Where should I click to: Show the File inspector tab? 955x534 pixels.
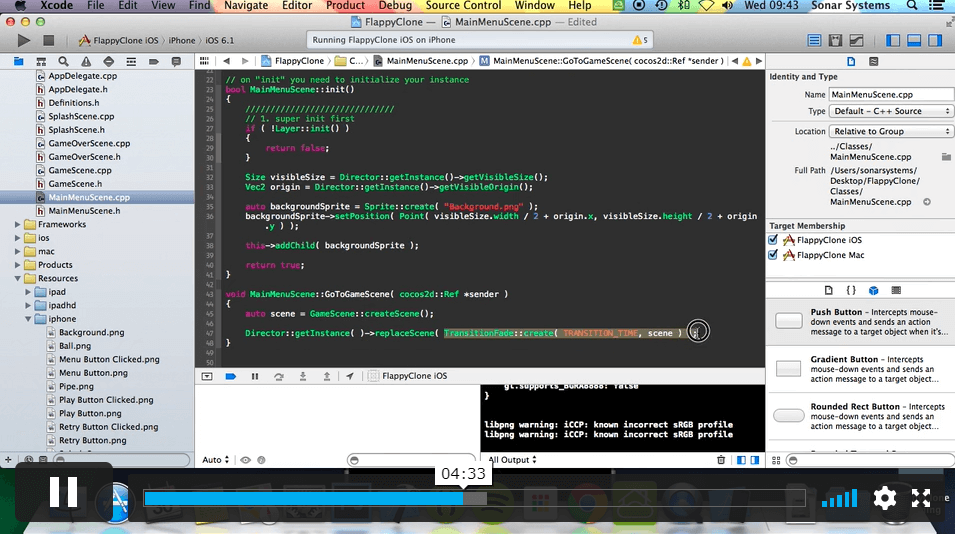click(851, 61)
